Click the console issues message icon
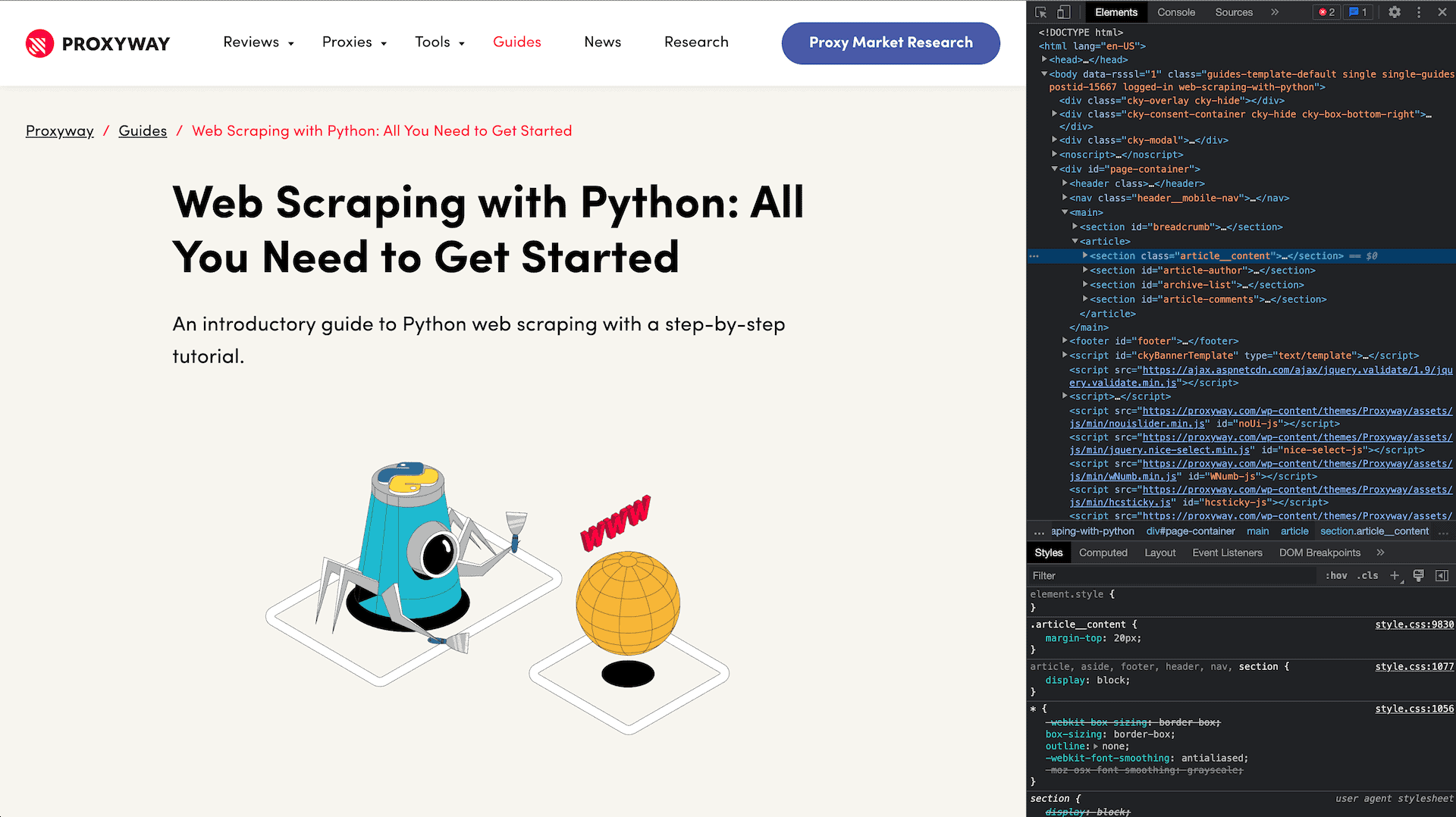 point(1357,12)
